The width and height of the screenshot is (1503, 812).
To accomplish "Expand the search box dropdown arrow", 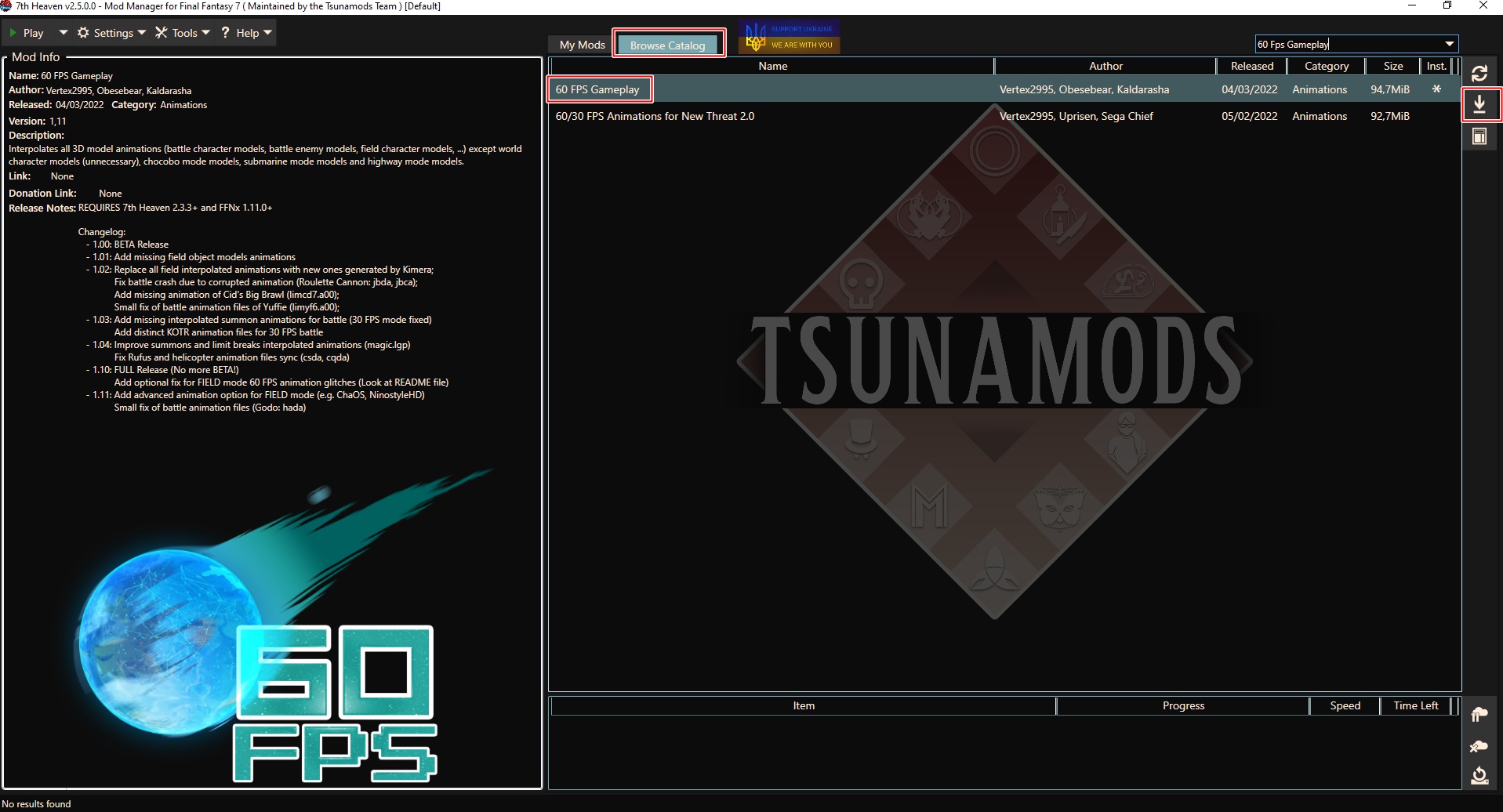I will point(1450,45).
